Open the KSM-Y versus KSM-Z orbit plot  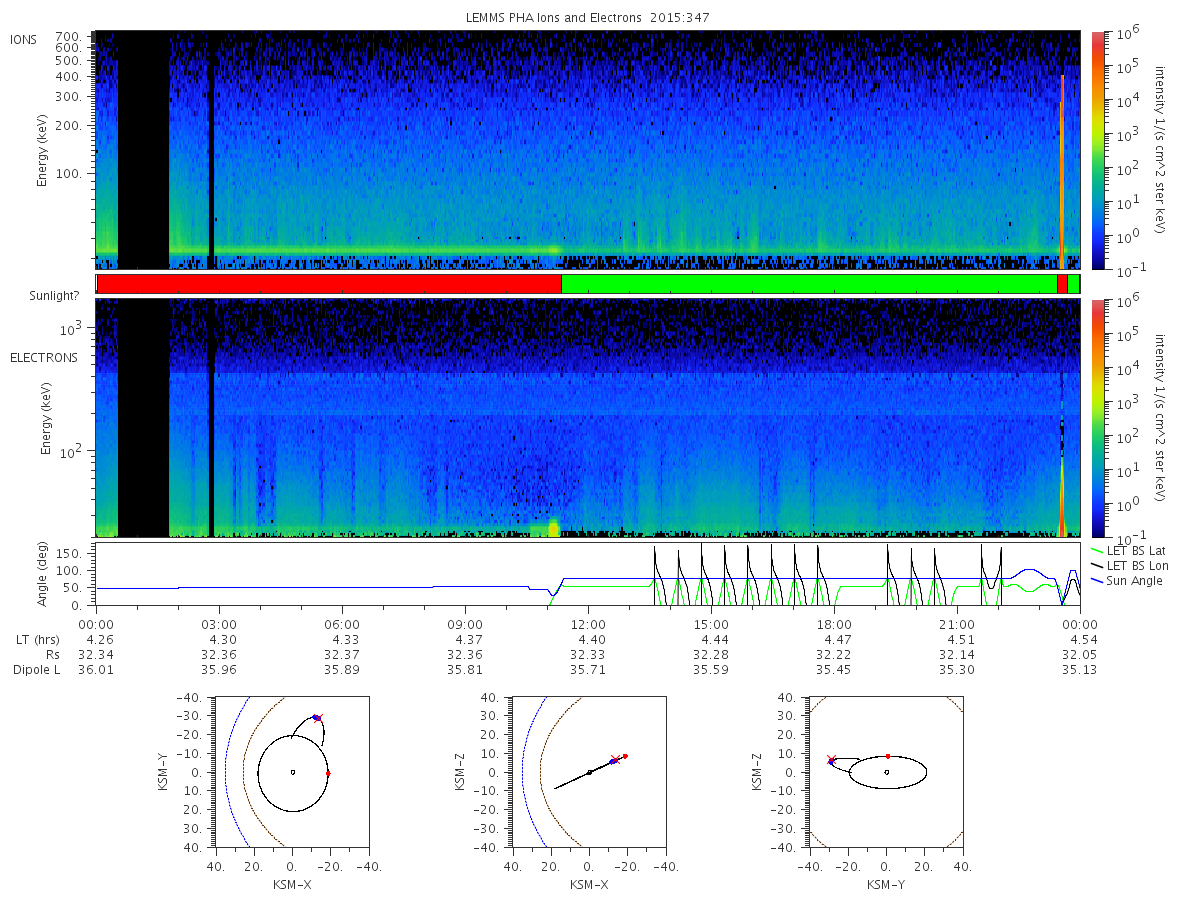click(x=886, y=771)
